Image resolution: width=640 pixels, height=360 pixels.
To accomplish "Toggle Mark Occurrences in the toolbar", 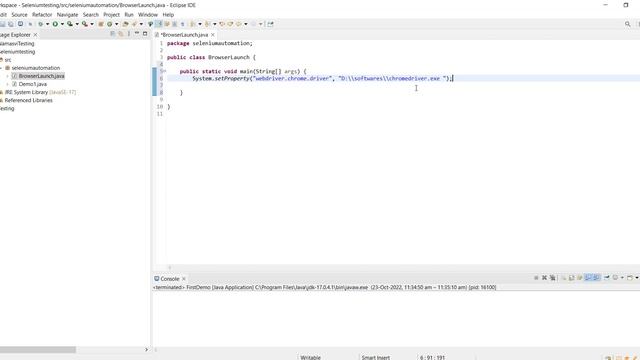I will tap(167, 24).
